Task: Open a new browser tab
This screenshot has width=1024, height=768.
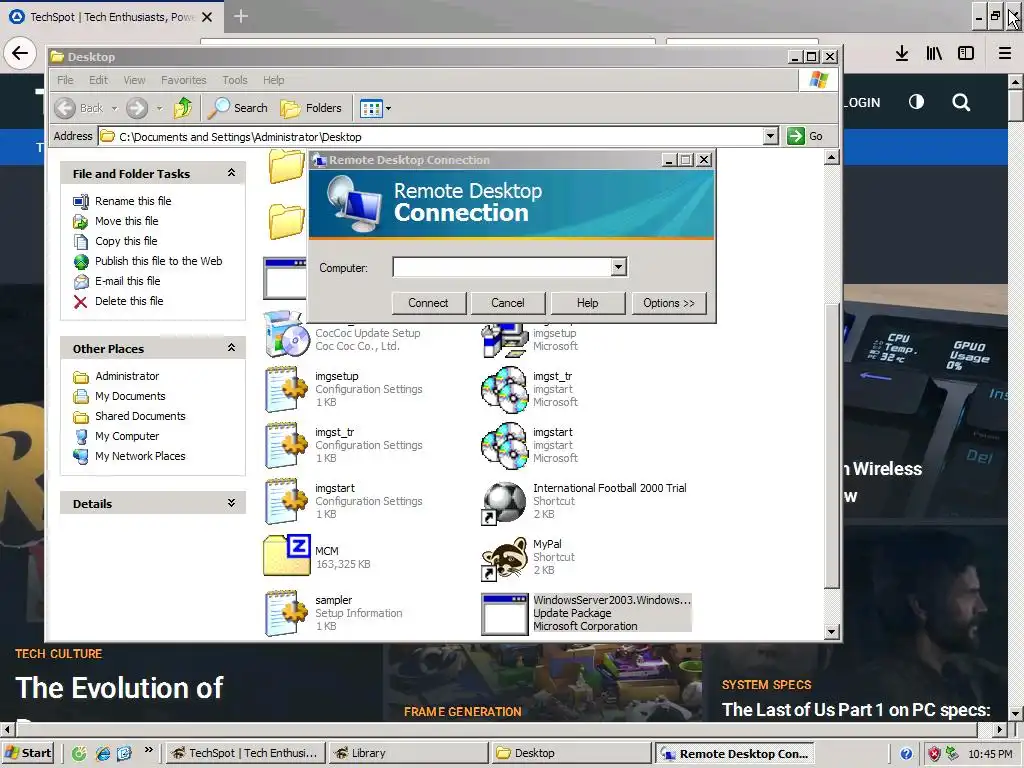Action: tap(241, 16)
